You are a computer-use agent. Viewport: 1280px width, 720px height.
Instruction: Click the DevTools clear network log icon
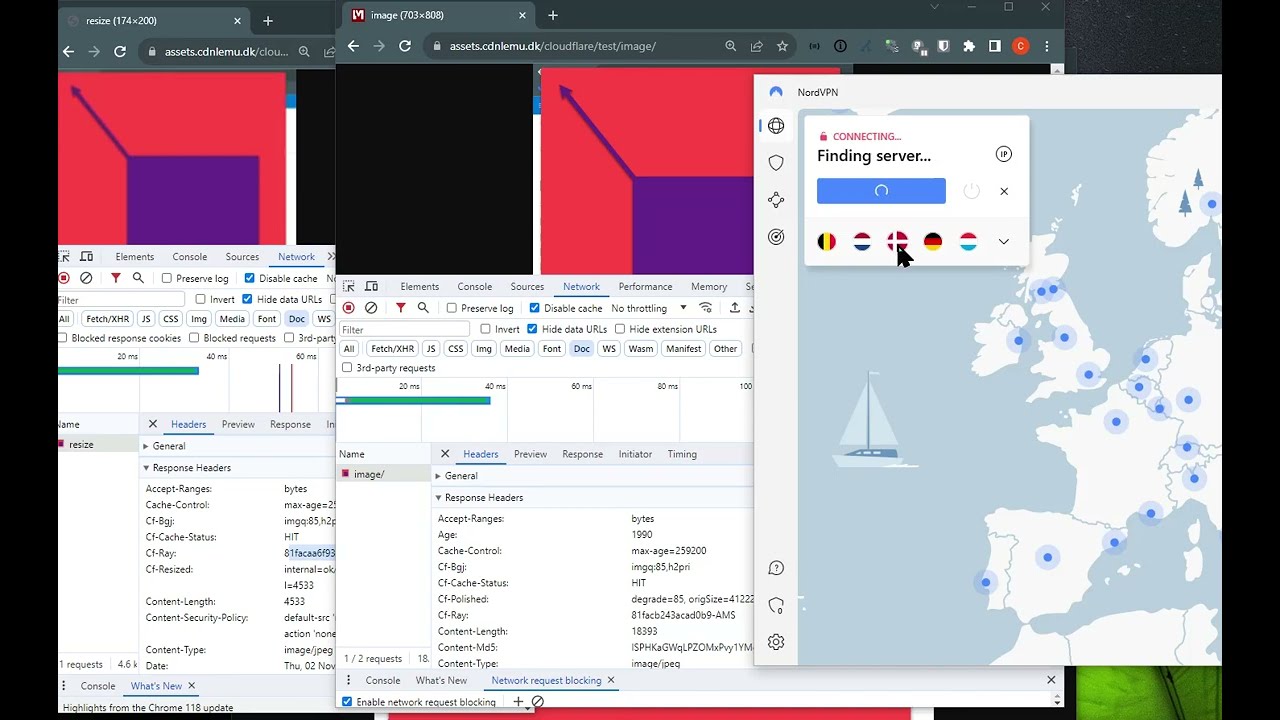click(371, 308)
